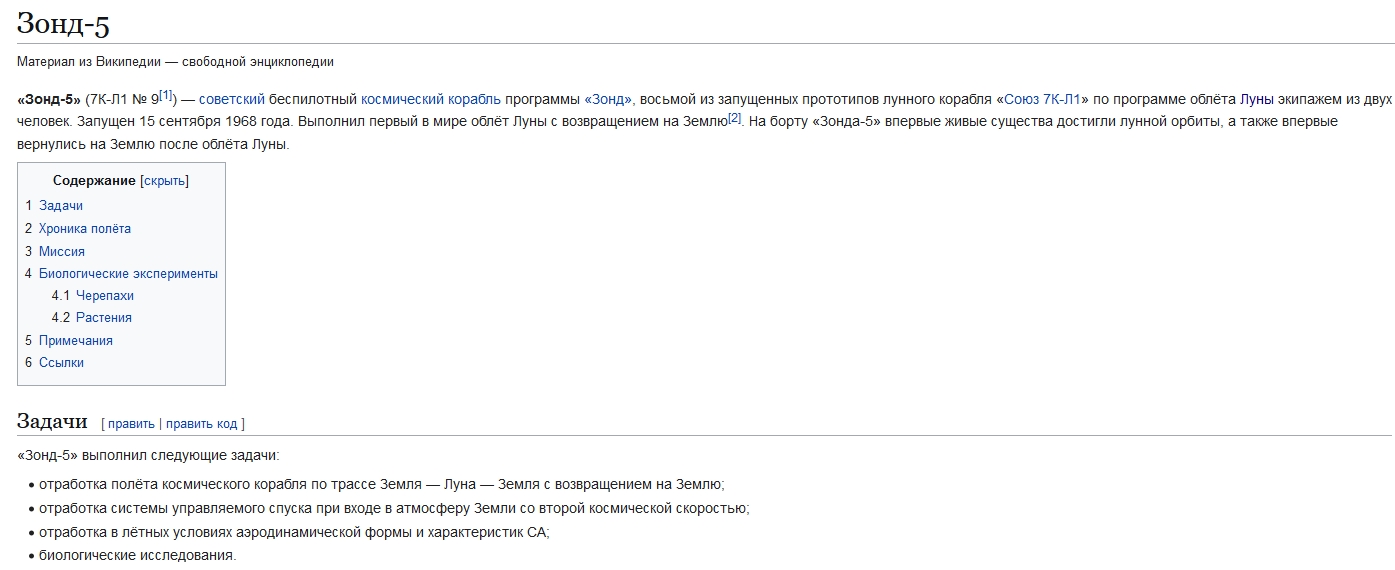Open footnote reference [1]
The height and width of the screenshot is (570, 1395).
click(x=166, y=95)
